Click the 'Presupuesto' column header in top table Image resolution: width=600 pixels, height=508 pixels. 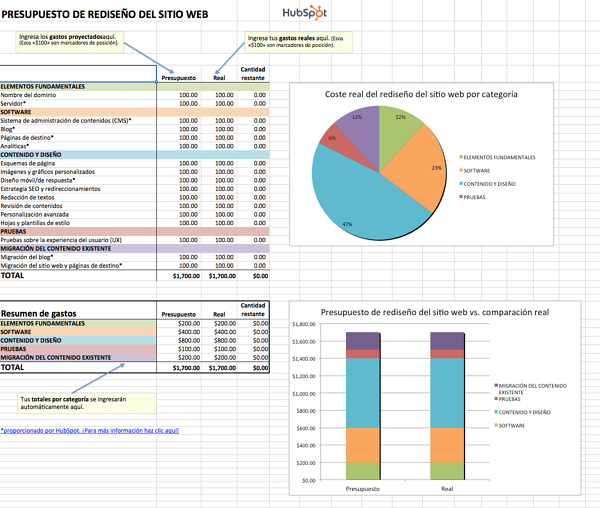click(178, 77)
